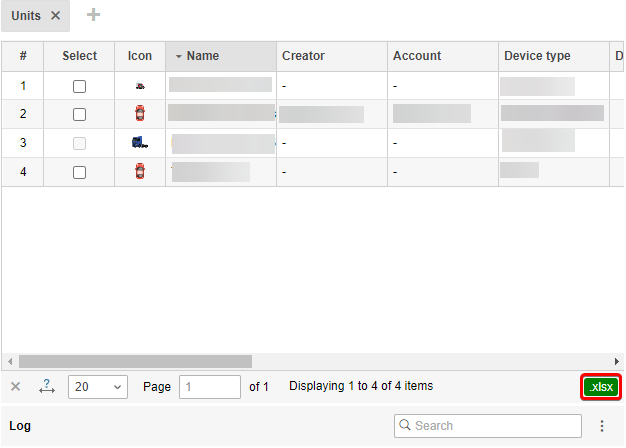Screen dimensions: 626x448
Task: Click the Page number input field
Action: (210, 387)
